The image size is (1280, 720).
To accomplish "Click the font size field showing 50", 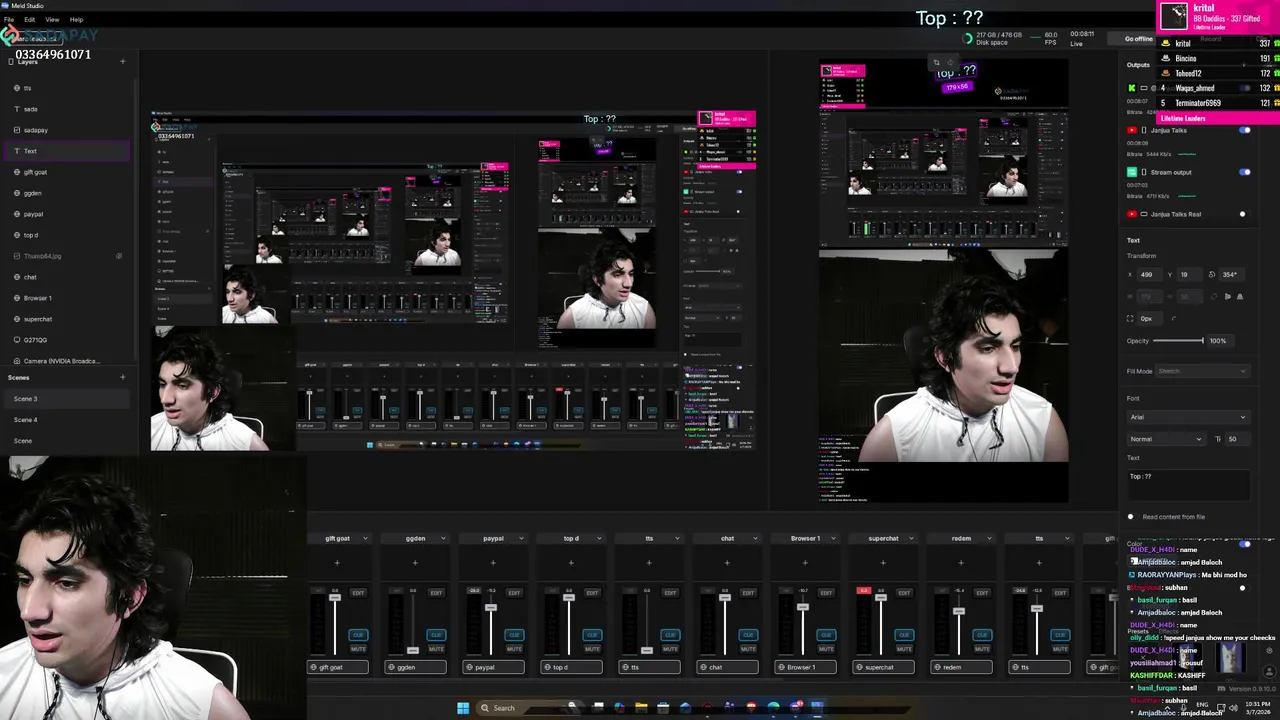I will (x=1238, y=439).
